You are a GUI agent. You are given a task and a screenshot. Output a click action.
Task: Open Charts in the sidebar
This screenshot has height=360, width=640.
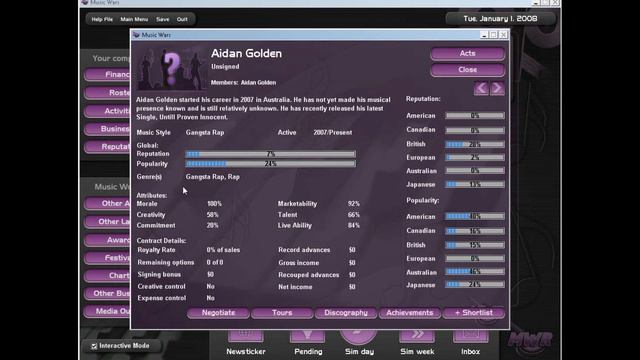(107, 276)
